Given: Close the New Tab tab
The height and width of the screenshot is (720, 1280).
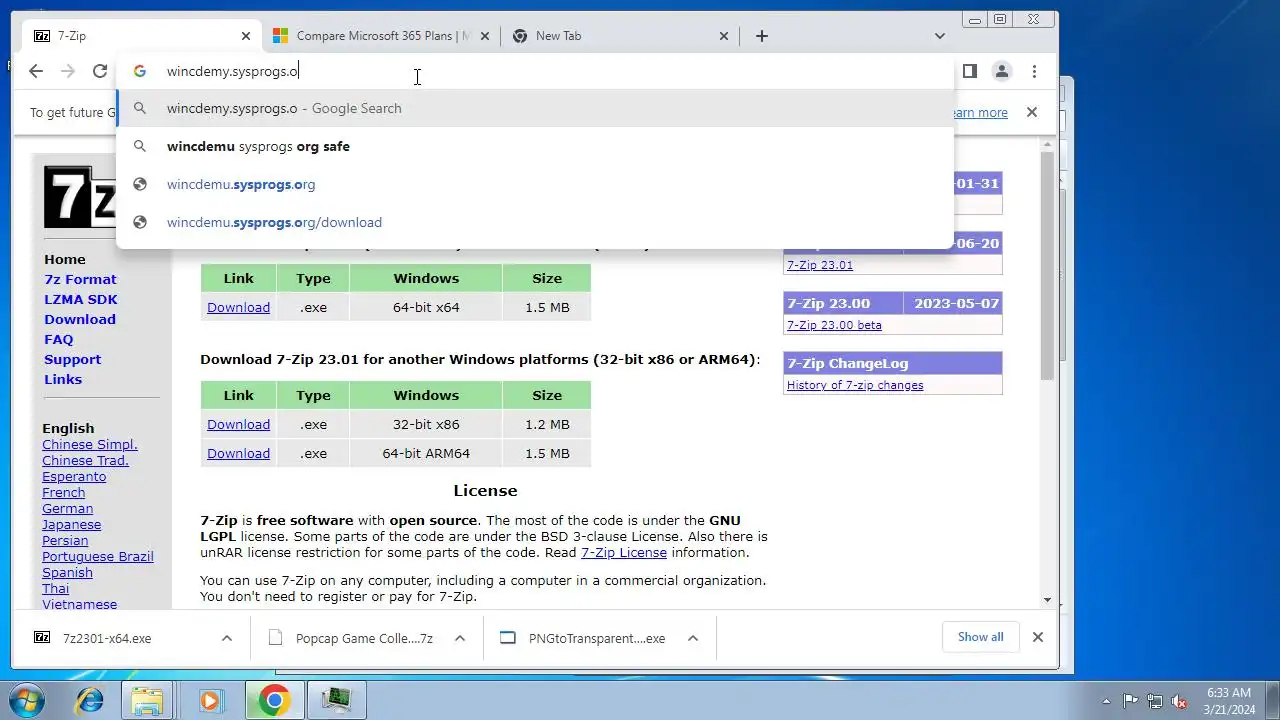Looking at the screenshot, I should click(x=724, y=36).
